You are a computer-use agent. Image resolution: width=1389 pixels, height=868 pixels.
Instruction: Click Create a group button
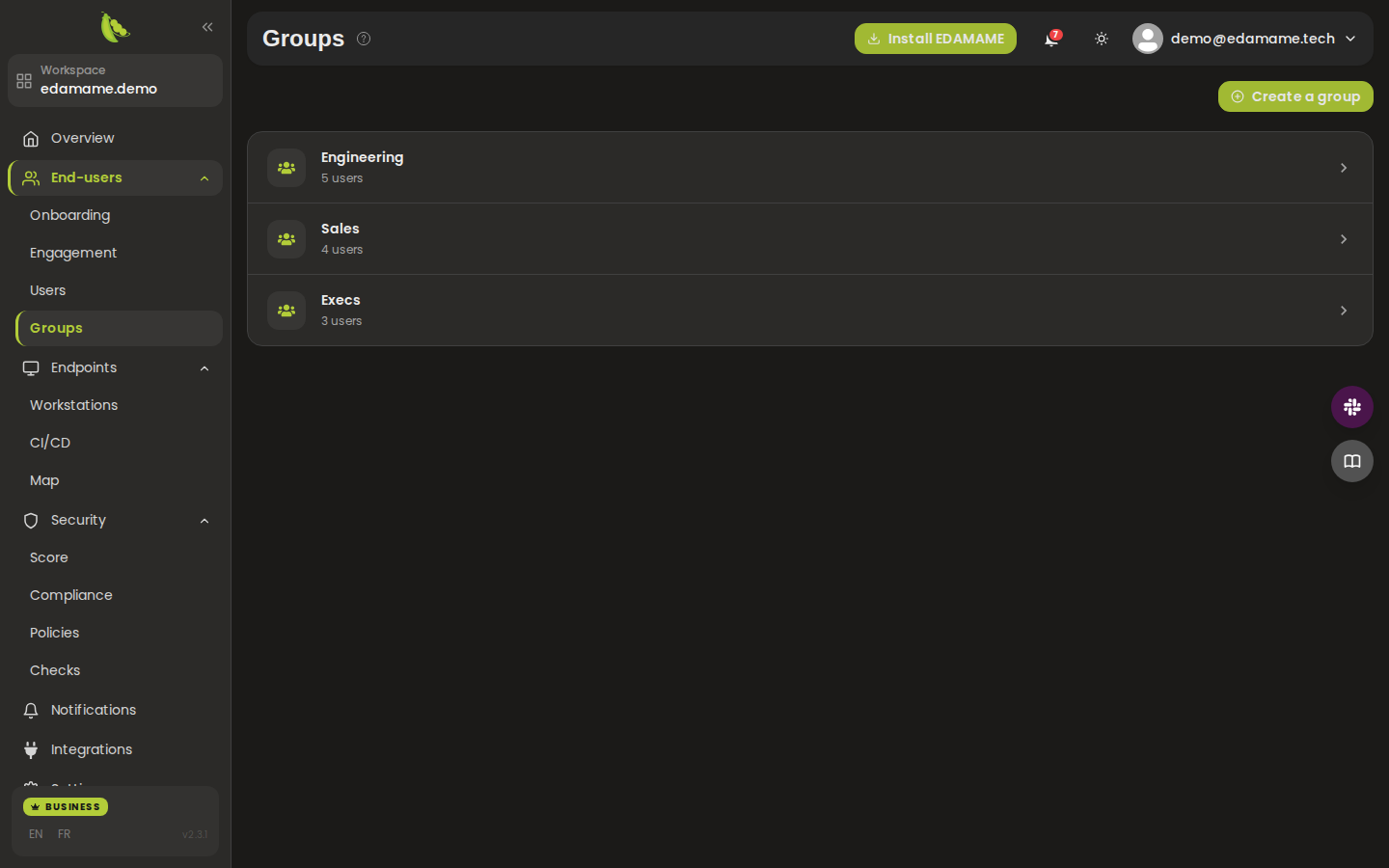(1295, 96)
